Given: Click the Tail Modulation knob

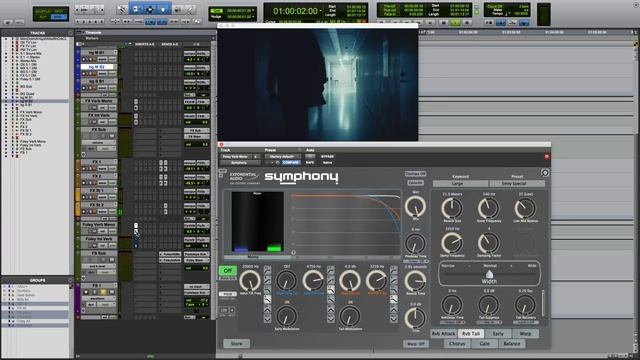Looking at the screenshot, I should click(350, 316).
